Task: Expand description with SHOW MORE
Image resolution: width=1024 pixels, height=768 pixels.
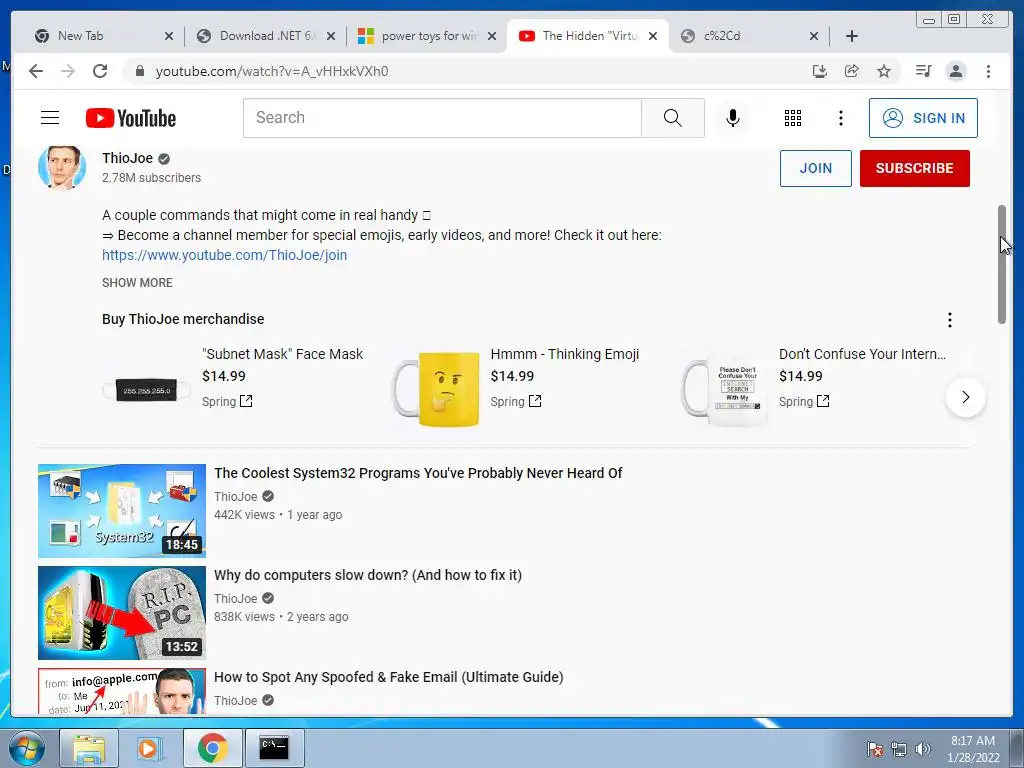Action: coord(137,283)
